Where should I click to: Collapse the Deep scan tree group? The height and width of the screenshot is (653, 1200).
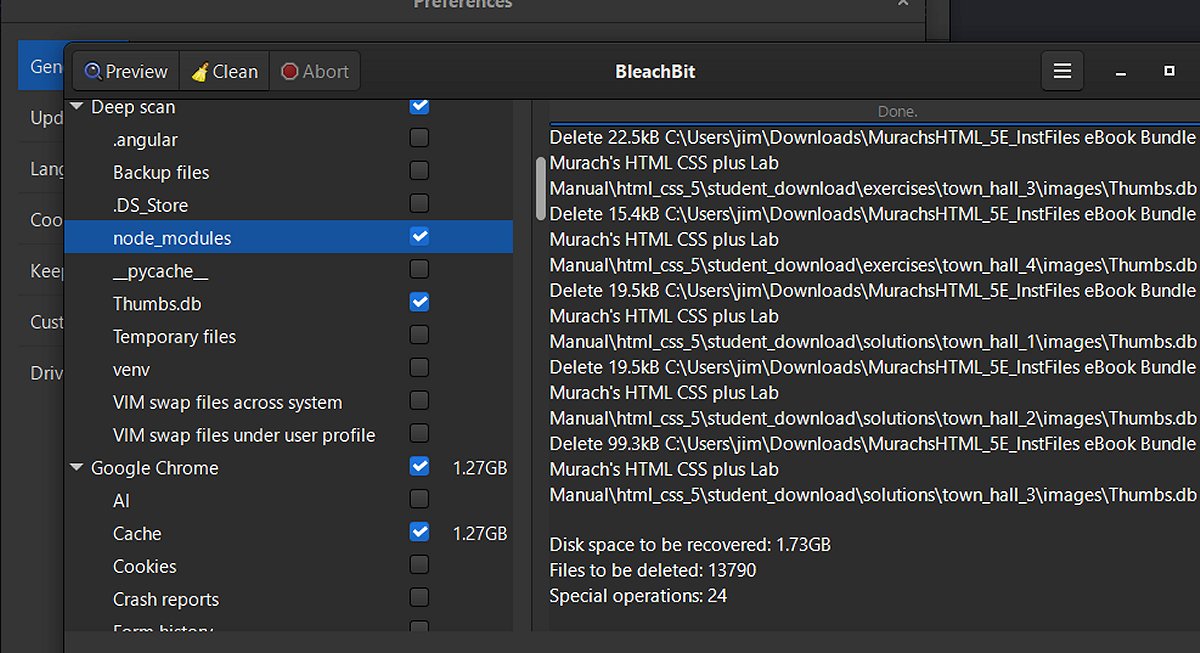(x=77, y=107)
